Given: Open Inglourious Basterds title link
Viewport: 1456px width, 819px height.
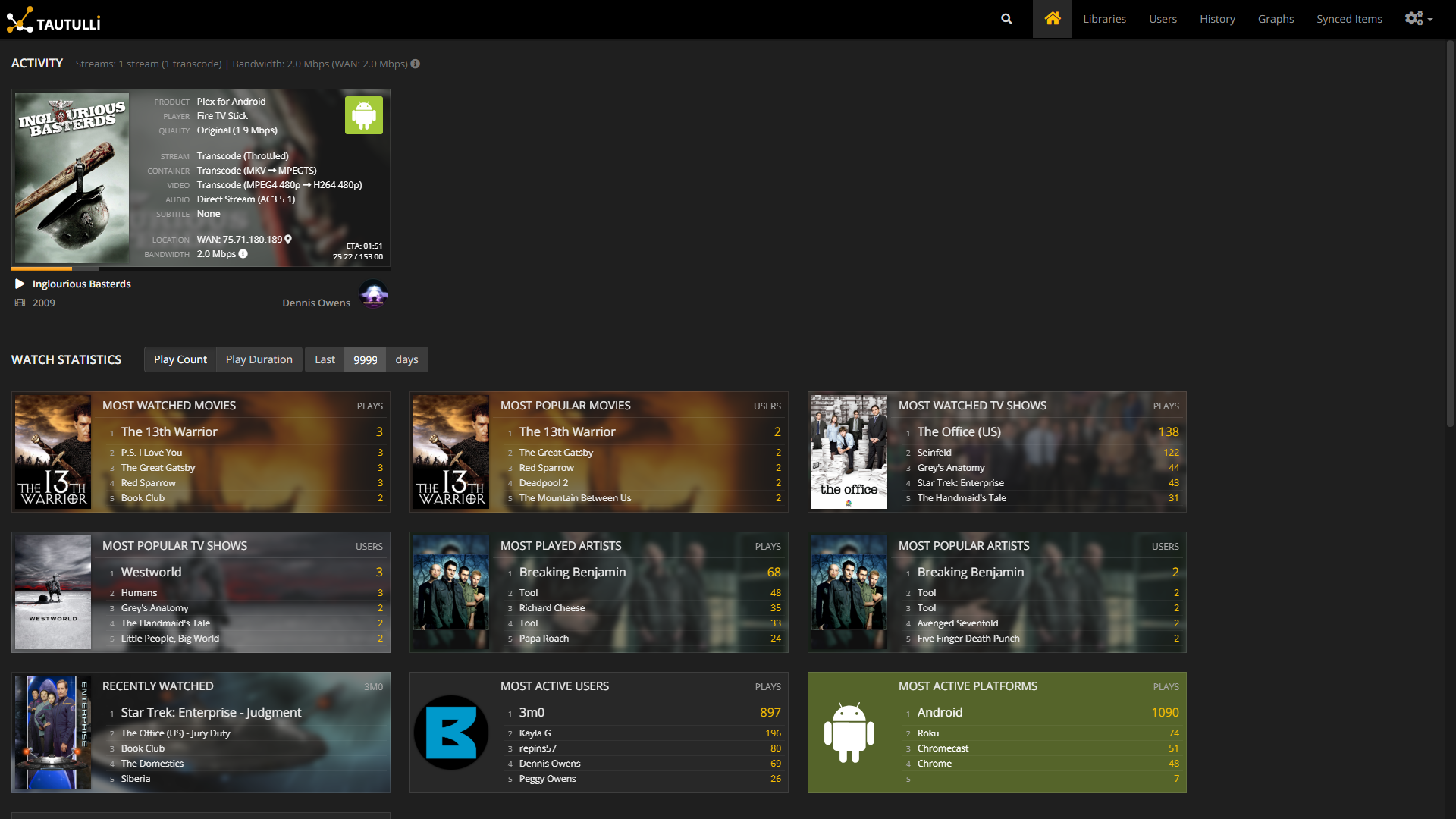Looking at the screenshot, I should [x=82, y=284].
